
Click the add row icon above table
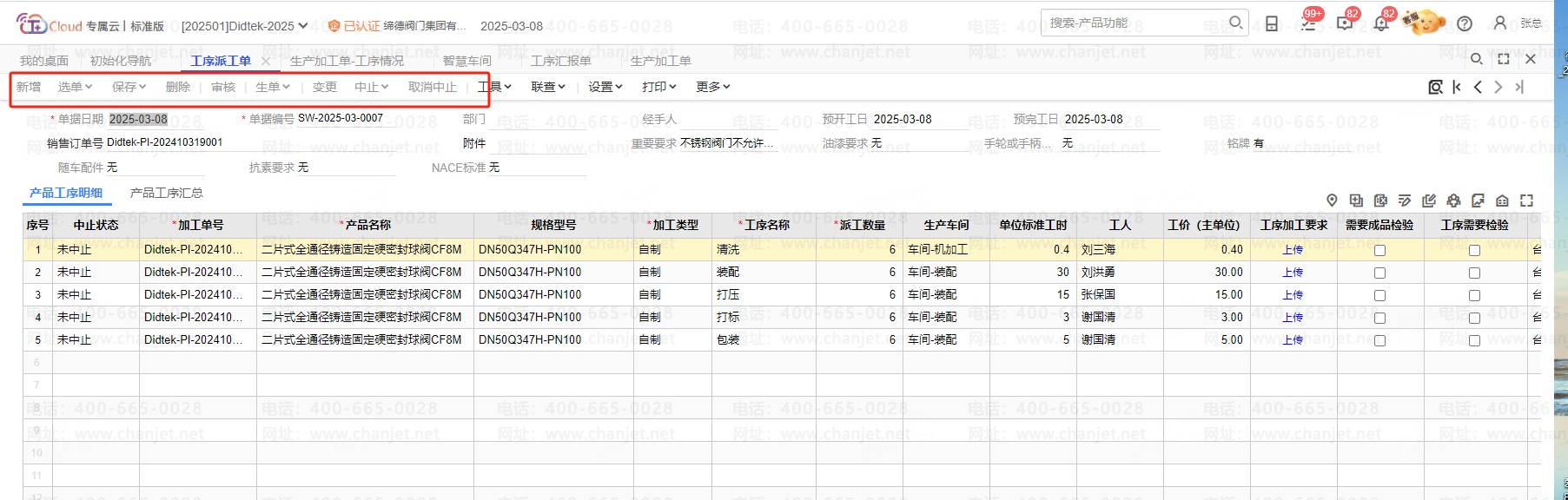pyautogui.click(x=1356, y=201)
